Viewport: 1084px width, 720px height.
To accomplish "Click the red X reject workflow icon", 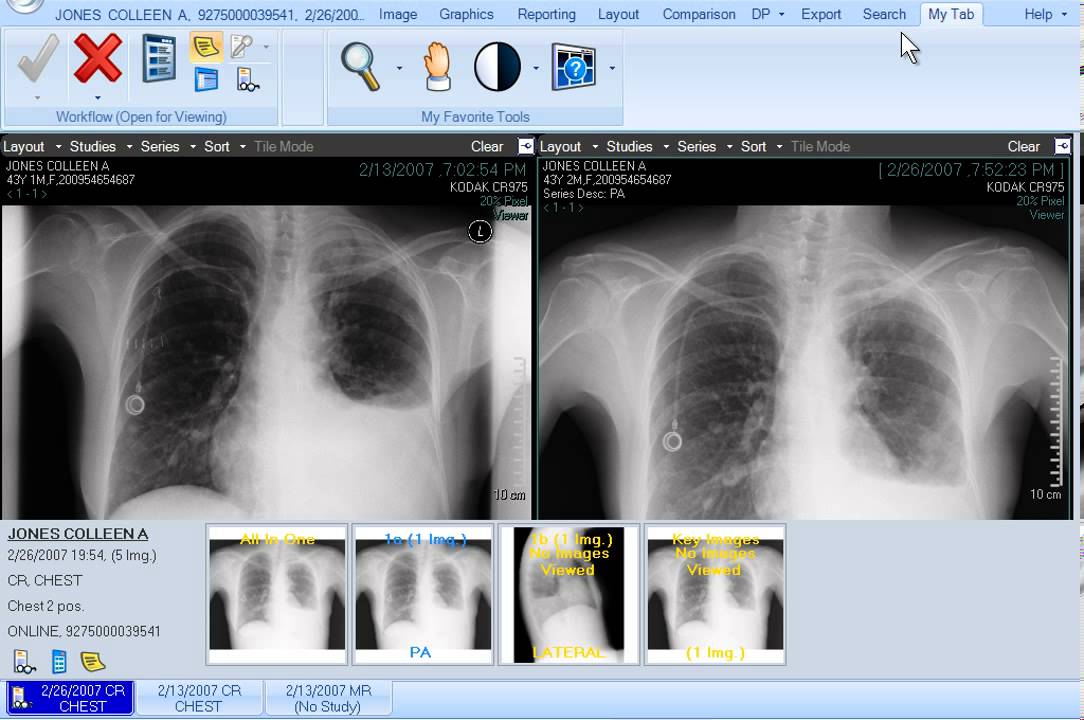I will (x=97, y=59).
